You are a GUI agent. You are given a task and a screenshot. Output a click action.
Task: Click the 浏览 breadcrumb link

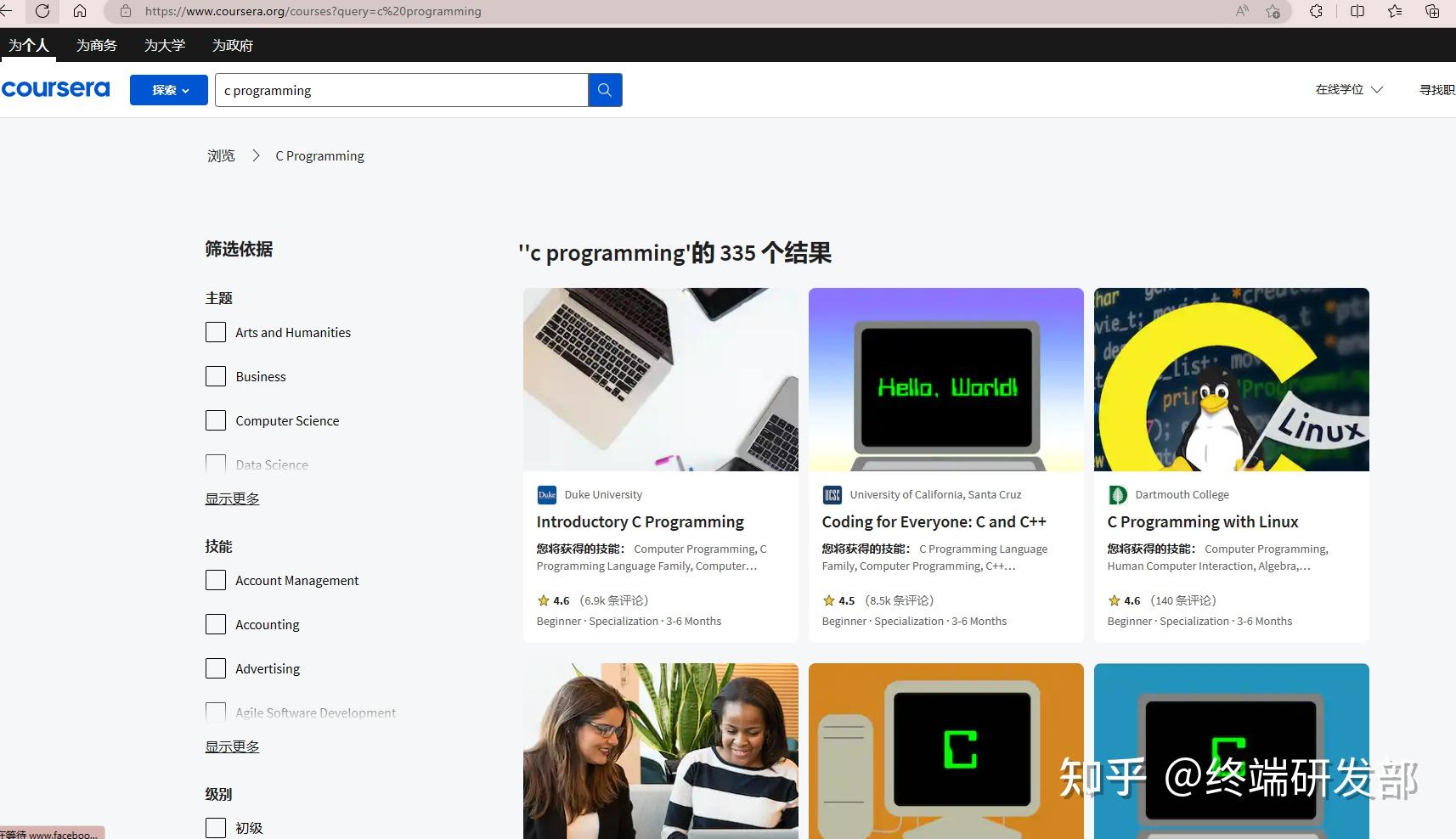tap(221, 155)
